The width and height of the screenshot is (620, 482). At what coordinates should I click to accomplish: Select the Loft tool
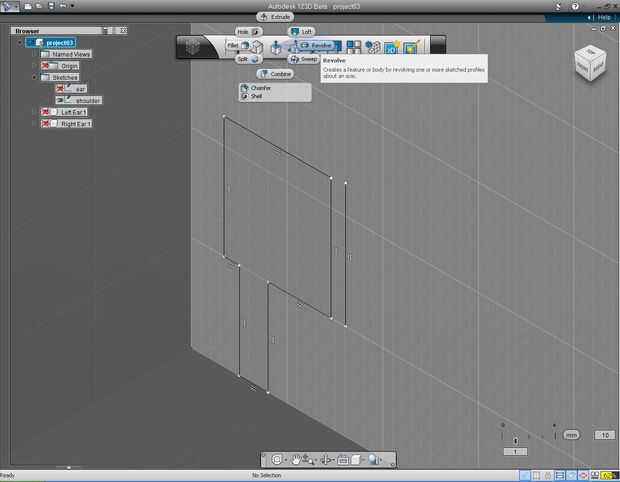(x=302, y=32)
